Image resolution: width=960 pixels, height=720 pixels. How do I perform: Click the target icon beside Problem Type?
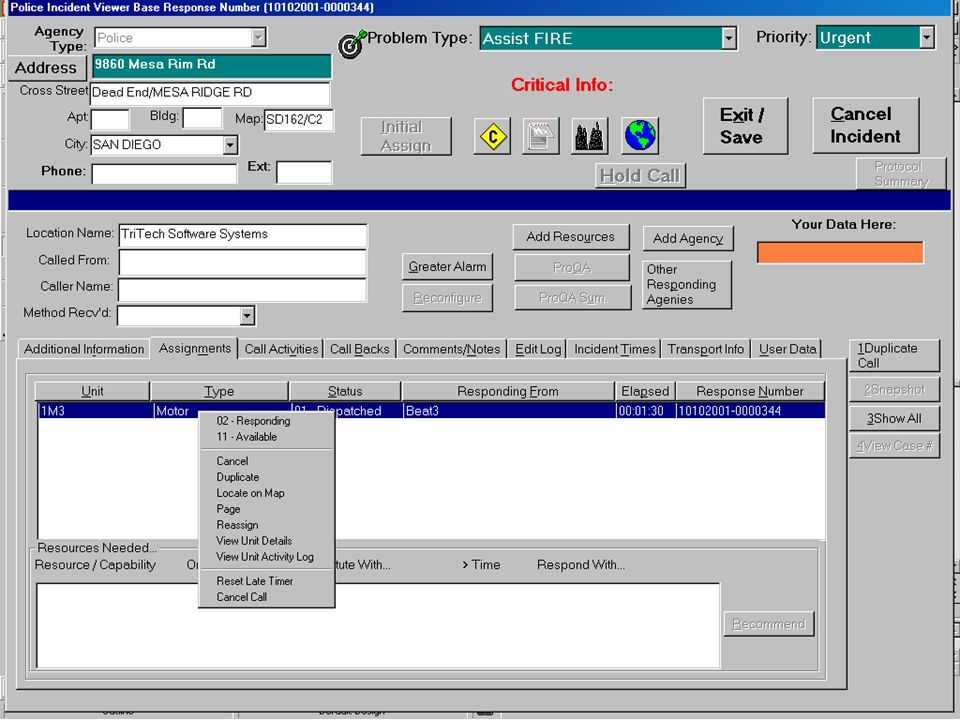(x=352, y=44)
